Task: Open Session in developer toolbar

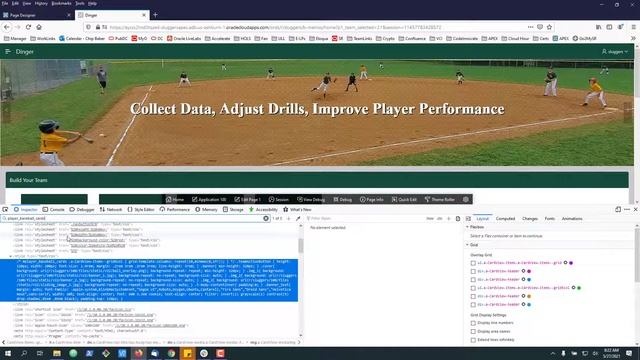Action: pos(278,199)
